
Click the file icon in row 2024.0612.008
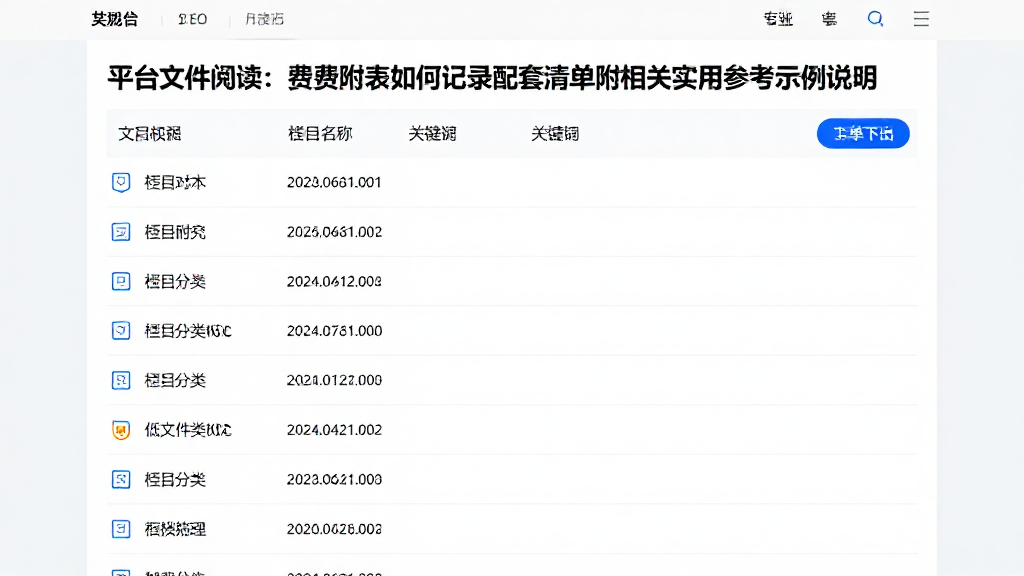121,281
